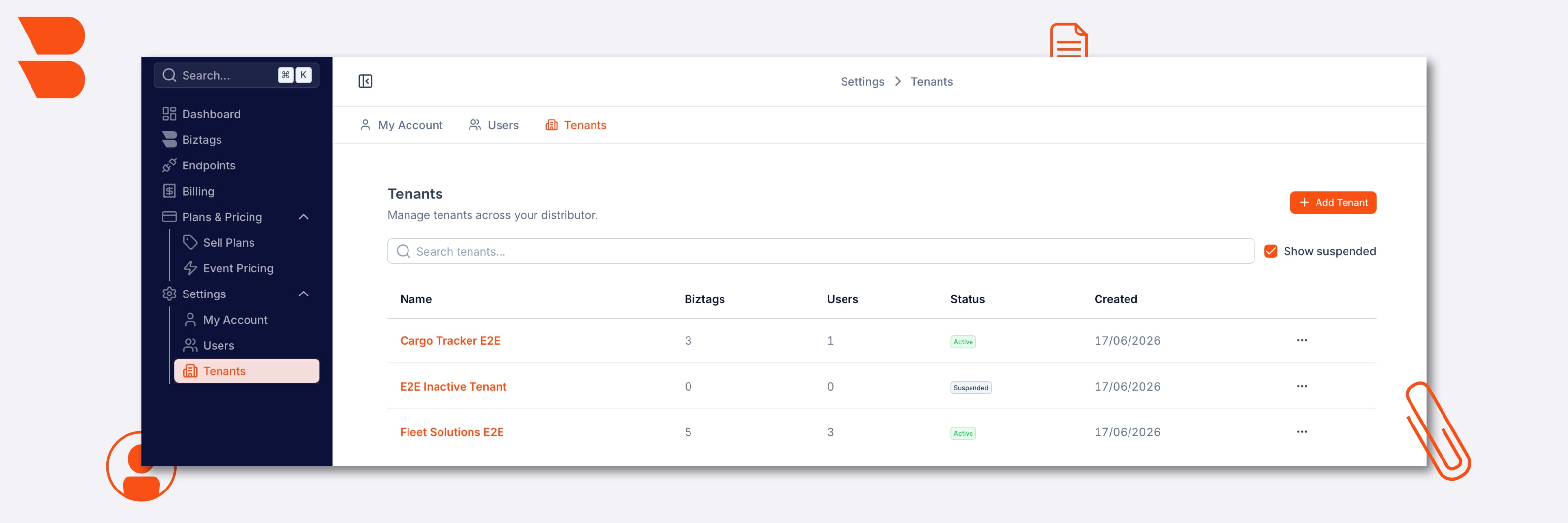Open row actions for Fleet Solutions E2E

click(x=1301, y=432)
